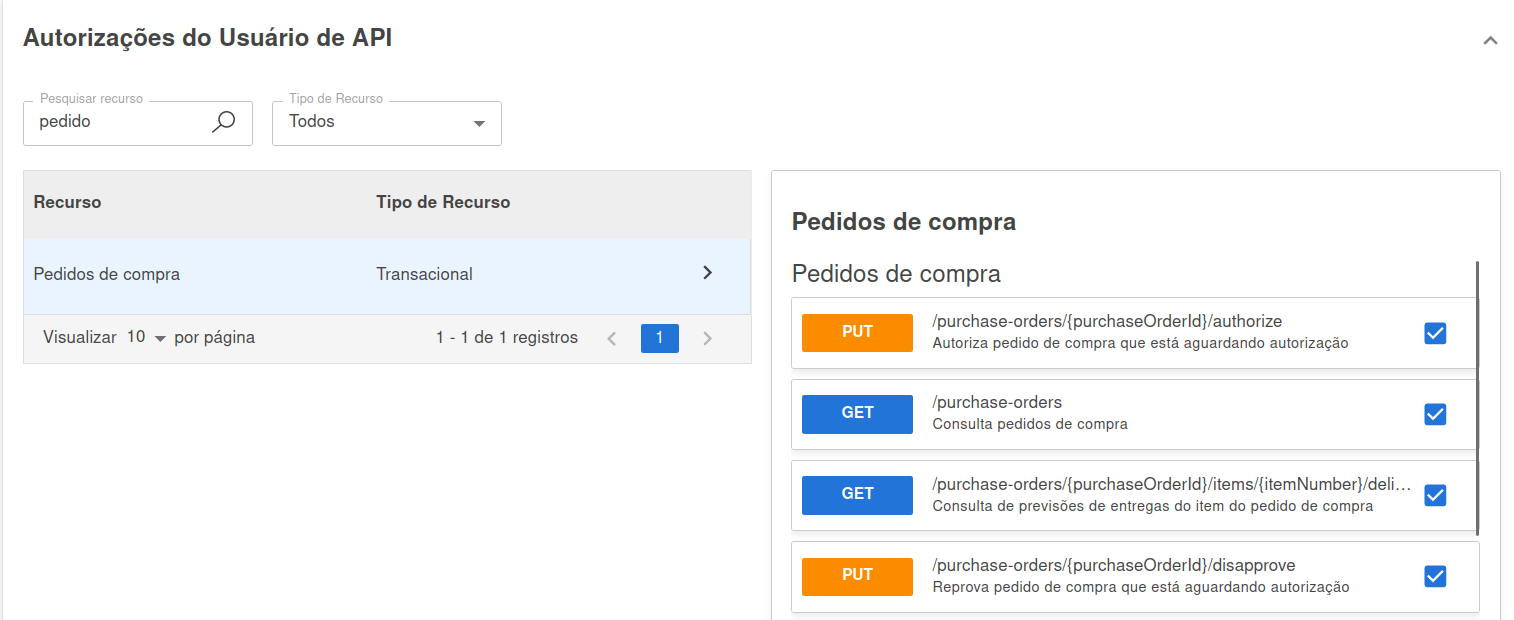Screen dimensions: 1514x620
Task: Collapse the Autorizações do Usuário de API section
Action: pos(1490,40)
